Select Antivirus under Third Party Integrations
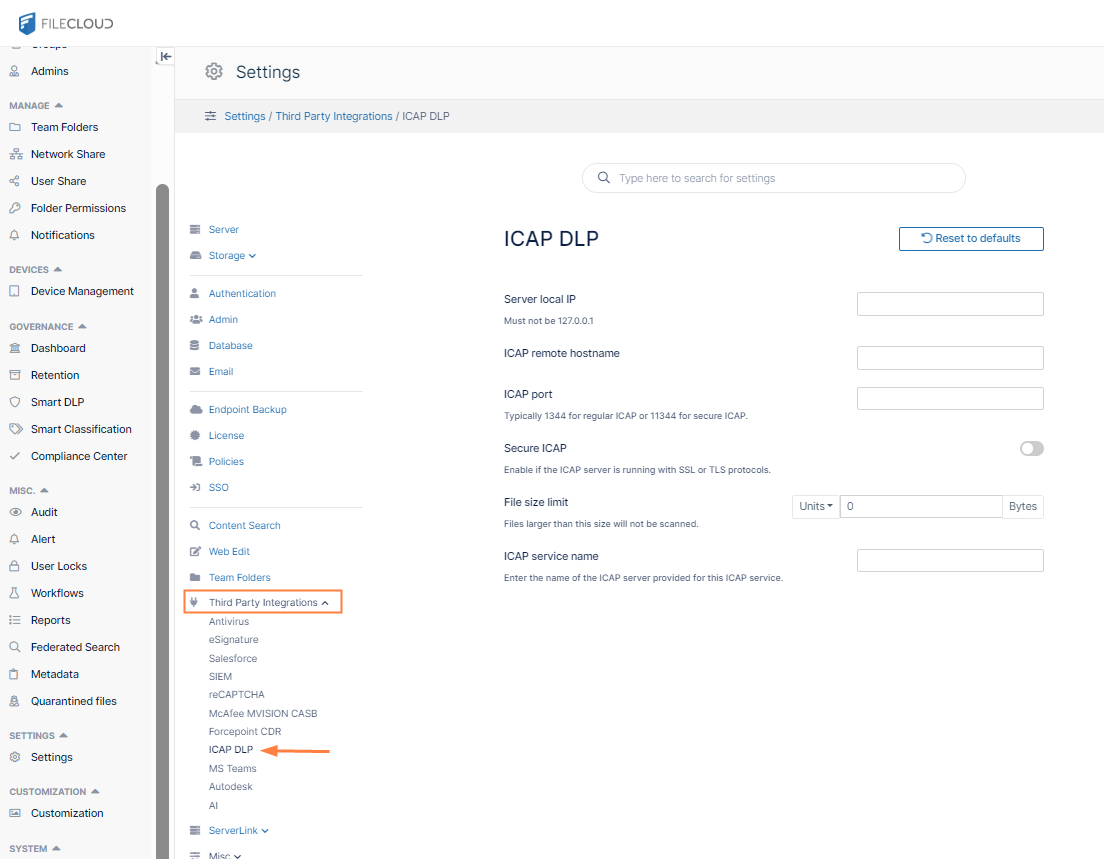 (x=229, y=622)
